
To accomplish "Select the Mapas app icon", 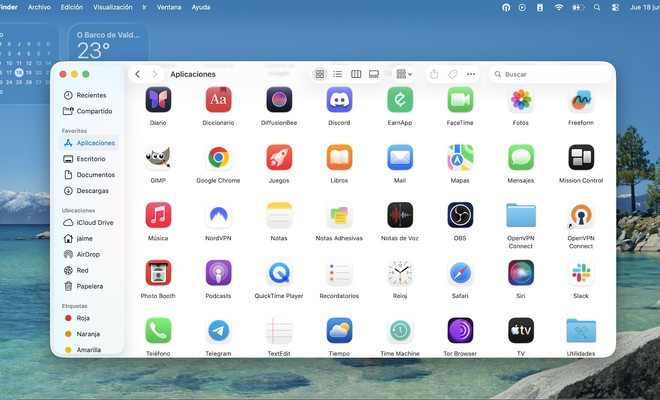I will 460,157.
